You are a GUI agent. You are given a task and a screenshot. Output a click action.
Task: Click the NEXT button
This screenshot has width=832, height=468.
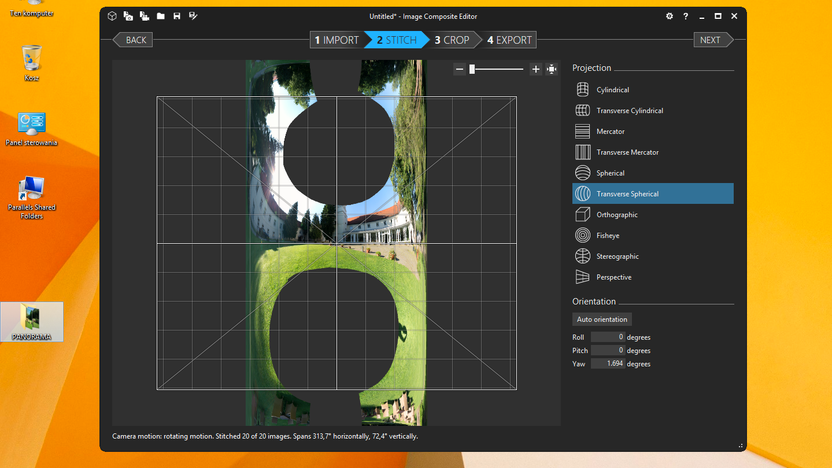(713, 40)
